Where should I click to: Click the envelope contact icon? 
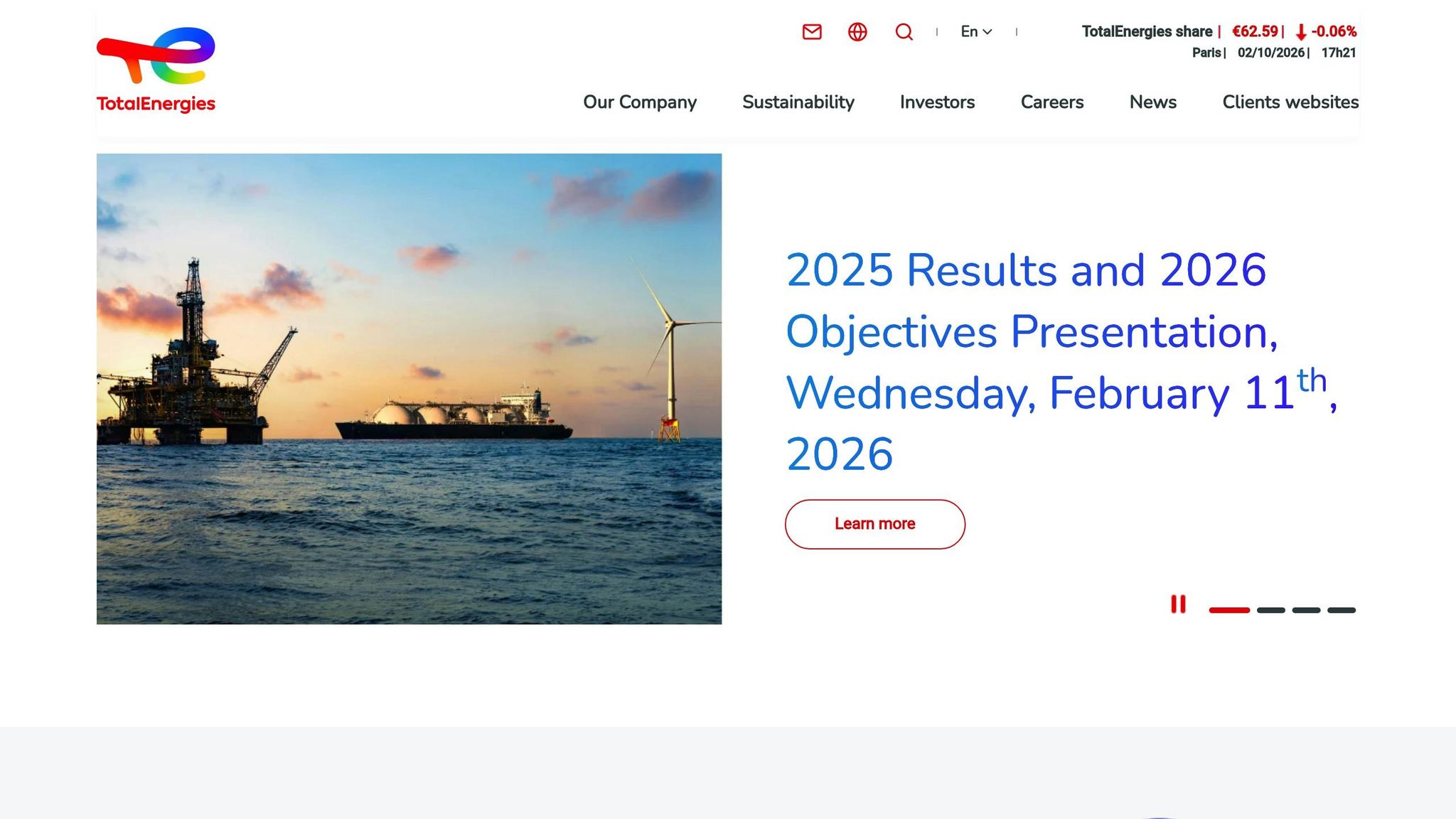(812, 32)
